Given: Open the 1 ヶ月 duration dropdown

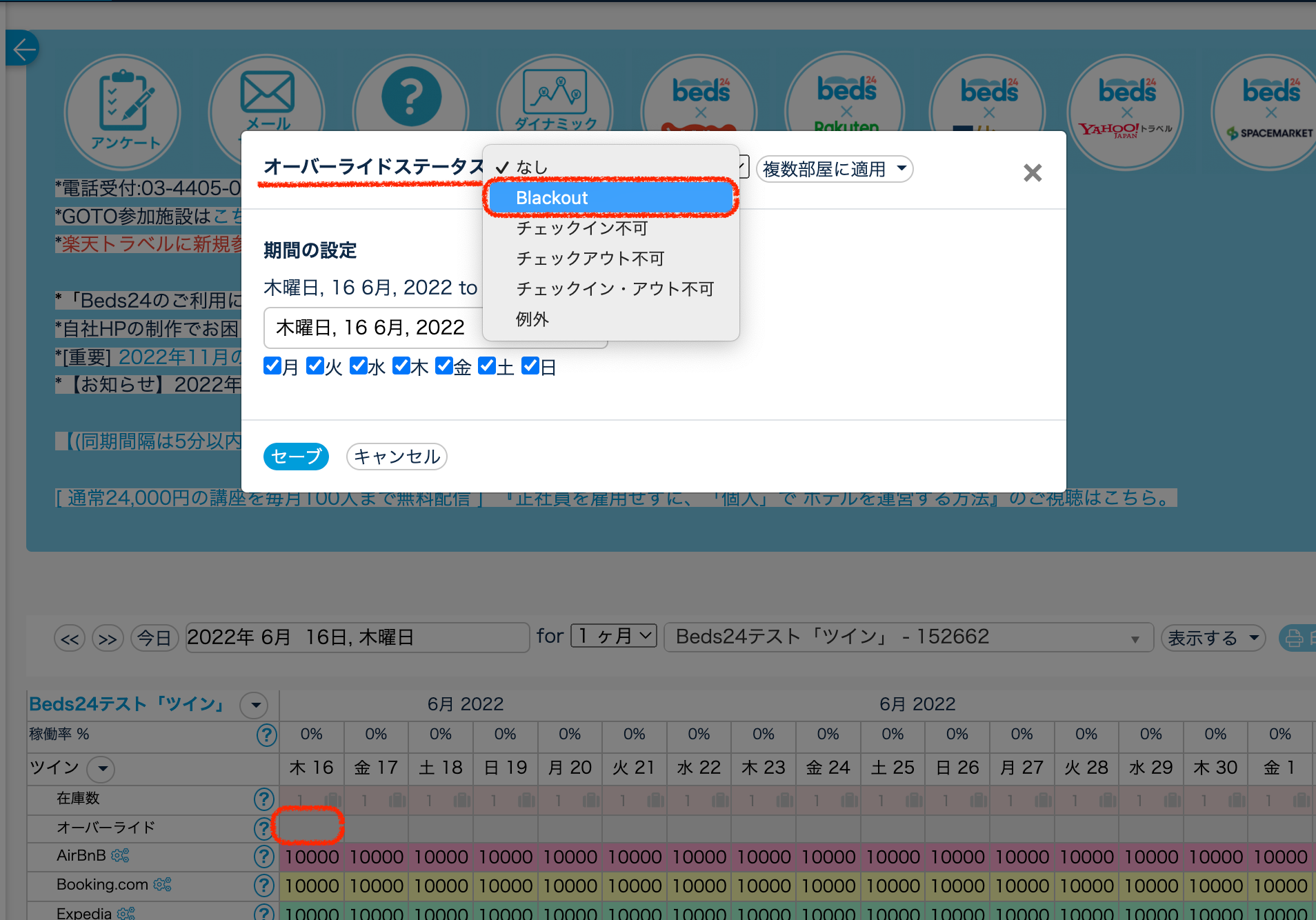Looking at the screenshot, I should [x=613, y=636].
